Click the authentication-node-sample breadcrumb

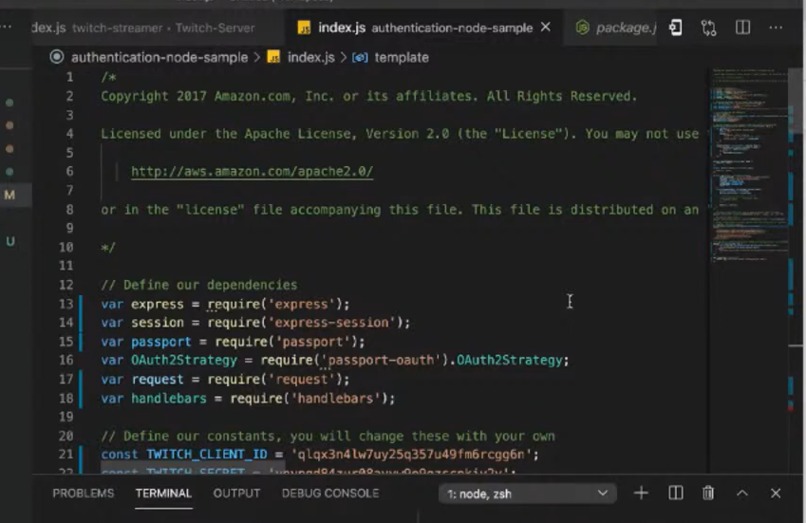(x=159, y=57)
